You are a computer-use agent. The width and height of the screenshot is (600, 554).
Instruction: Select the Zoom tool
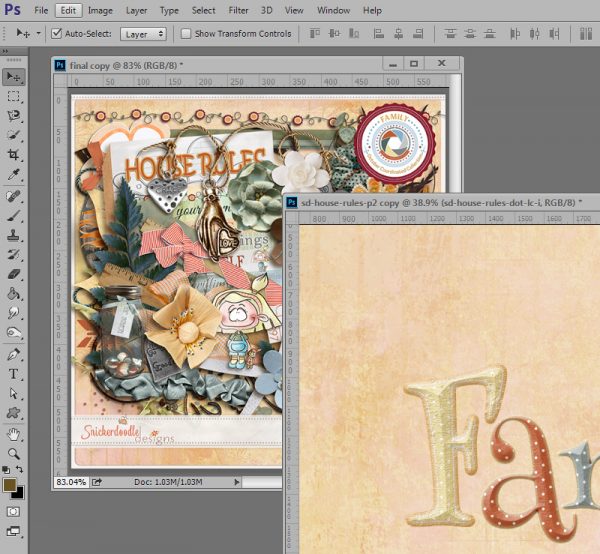(14, 454)
